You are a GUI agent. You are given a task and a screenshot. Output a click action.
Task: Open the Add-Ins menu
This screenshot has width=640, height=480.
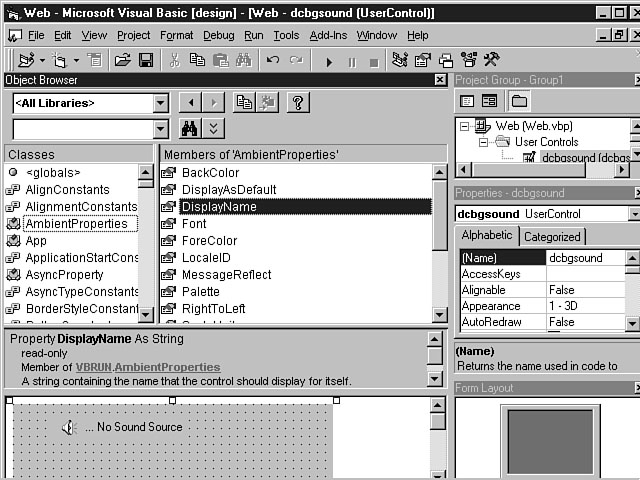click(329, 35)
